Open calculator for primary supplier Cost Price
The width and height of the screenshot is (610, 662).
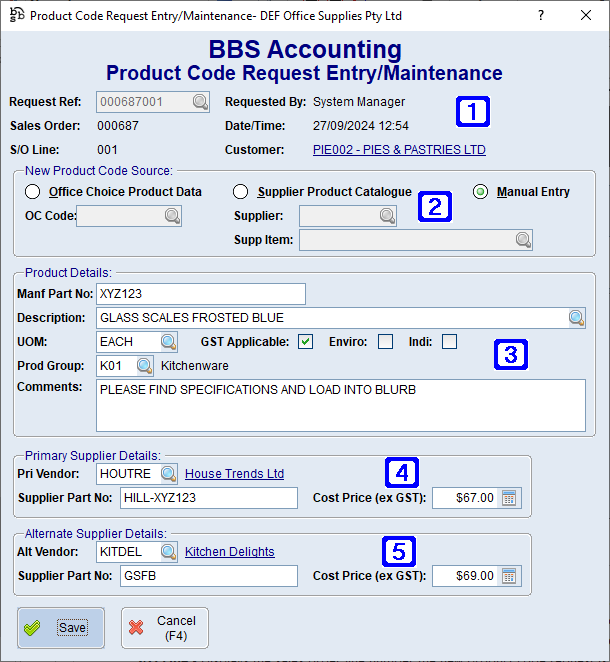click(x=509, y=498)
